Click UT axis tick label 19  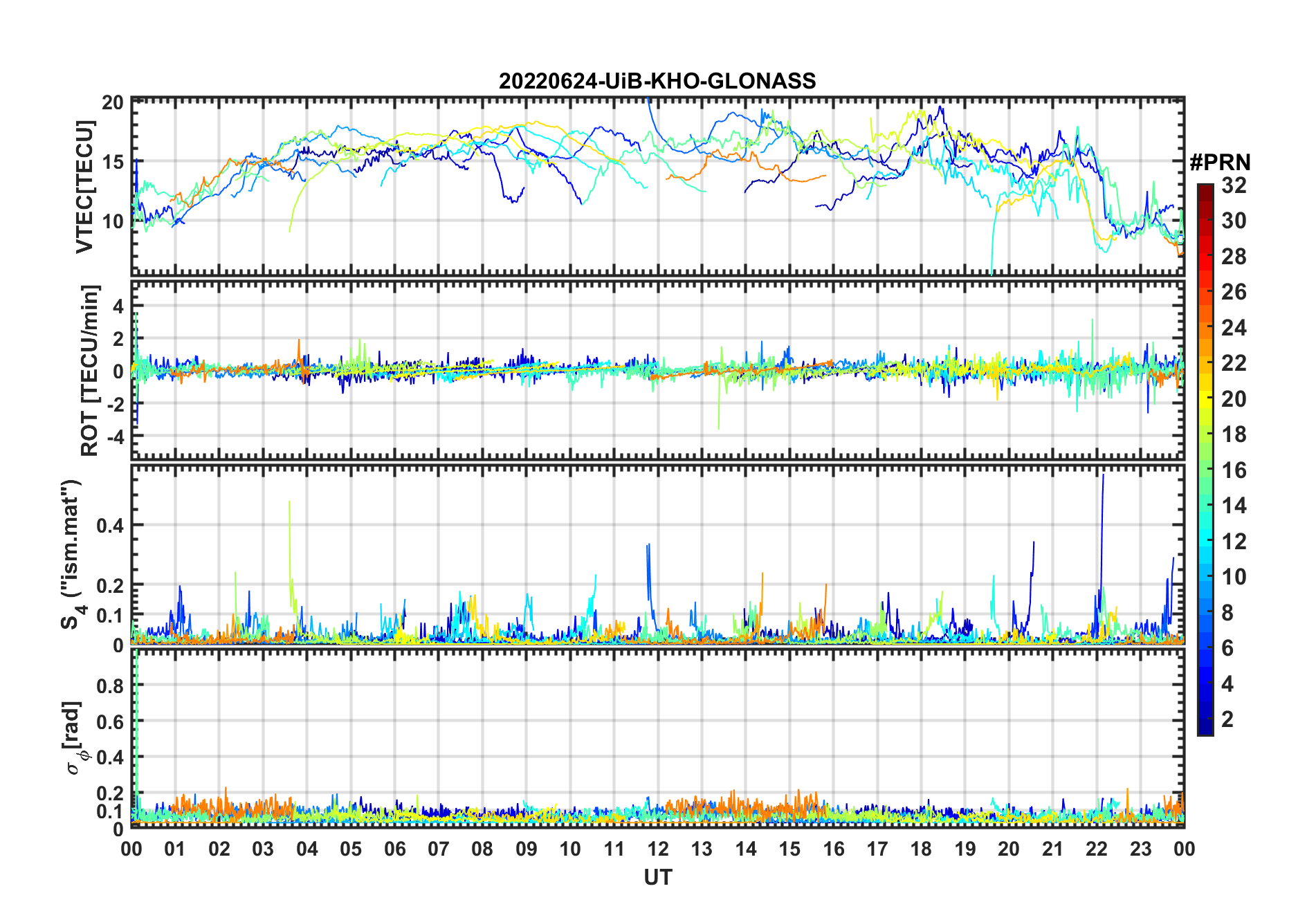pos(965,849)
